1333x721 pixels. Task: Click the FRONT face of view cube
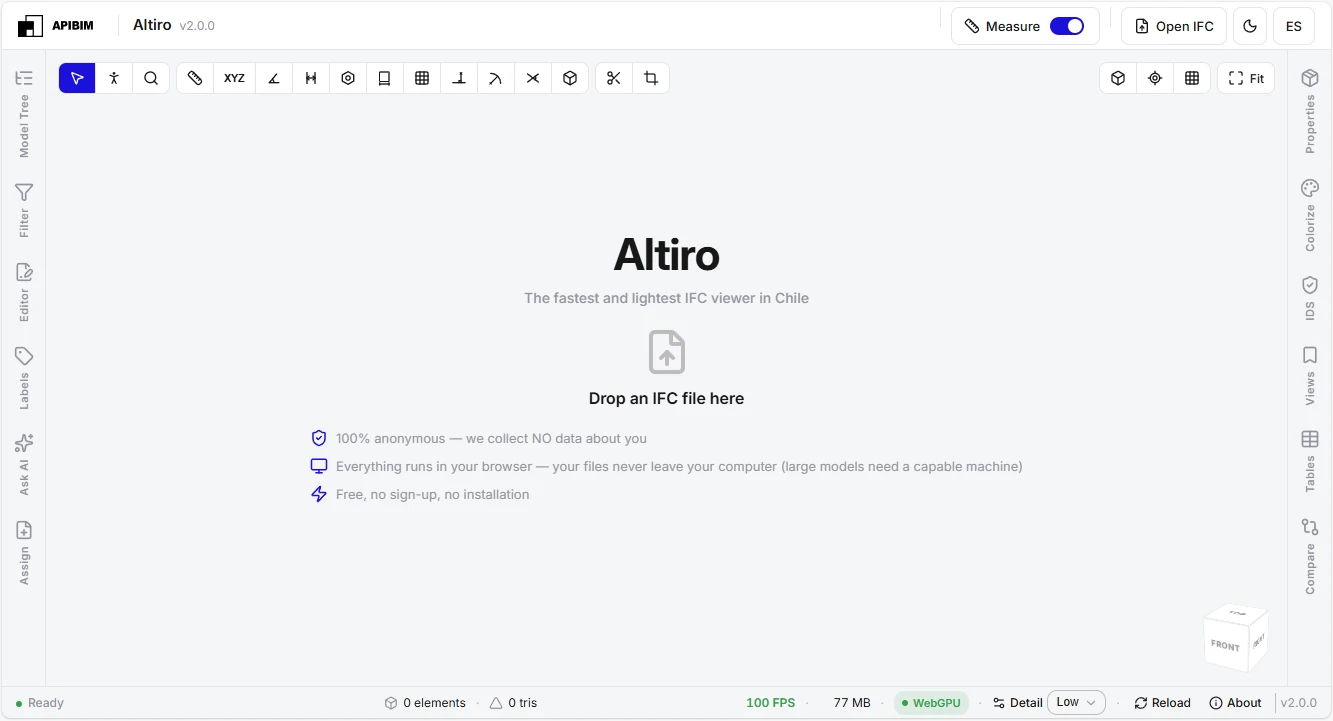[x=1225, y=645]
